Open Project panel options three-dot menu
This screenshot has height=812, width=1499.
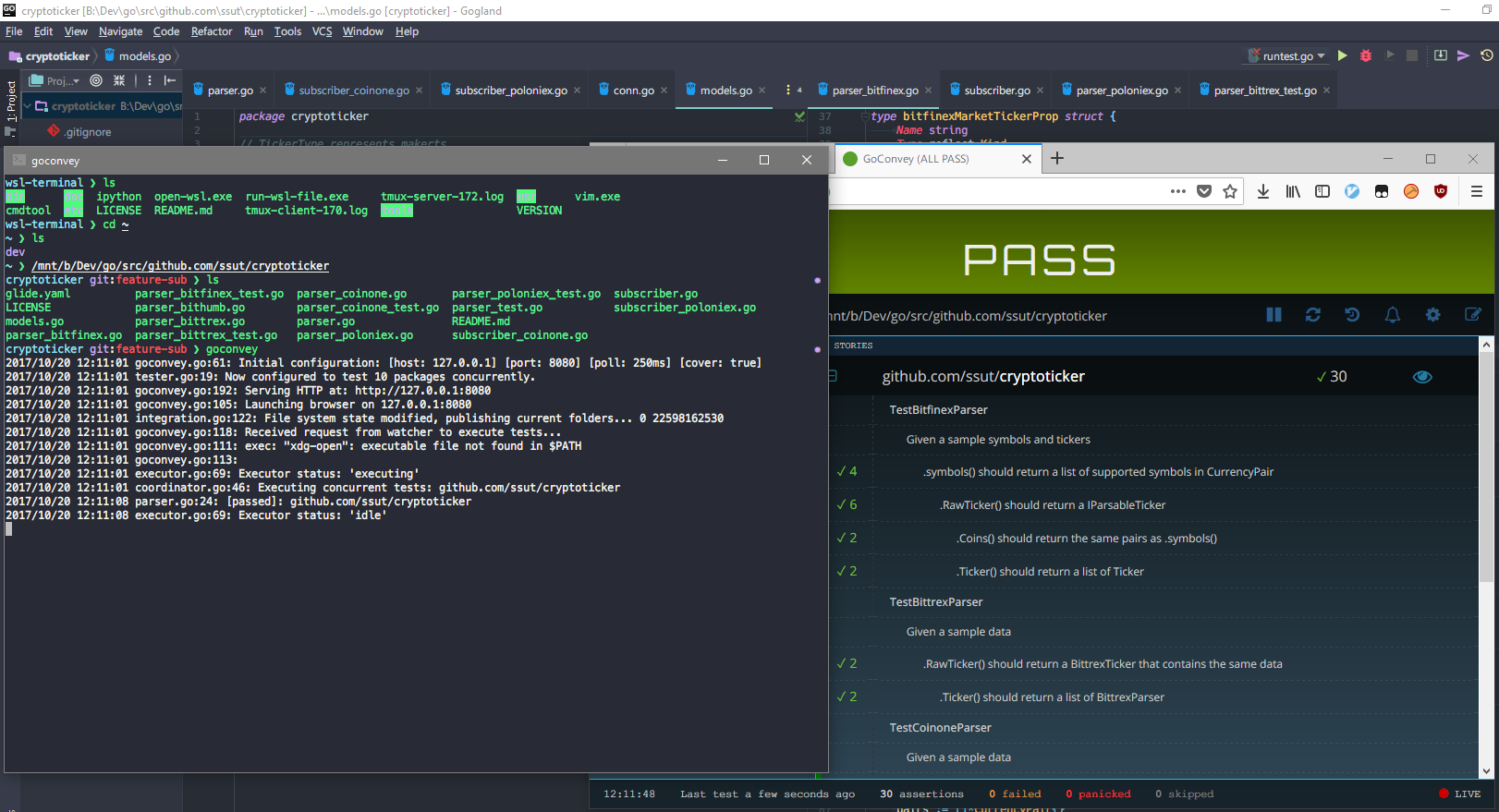(149, 80)
